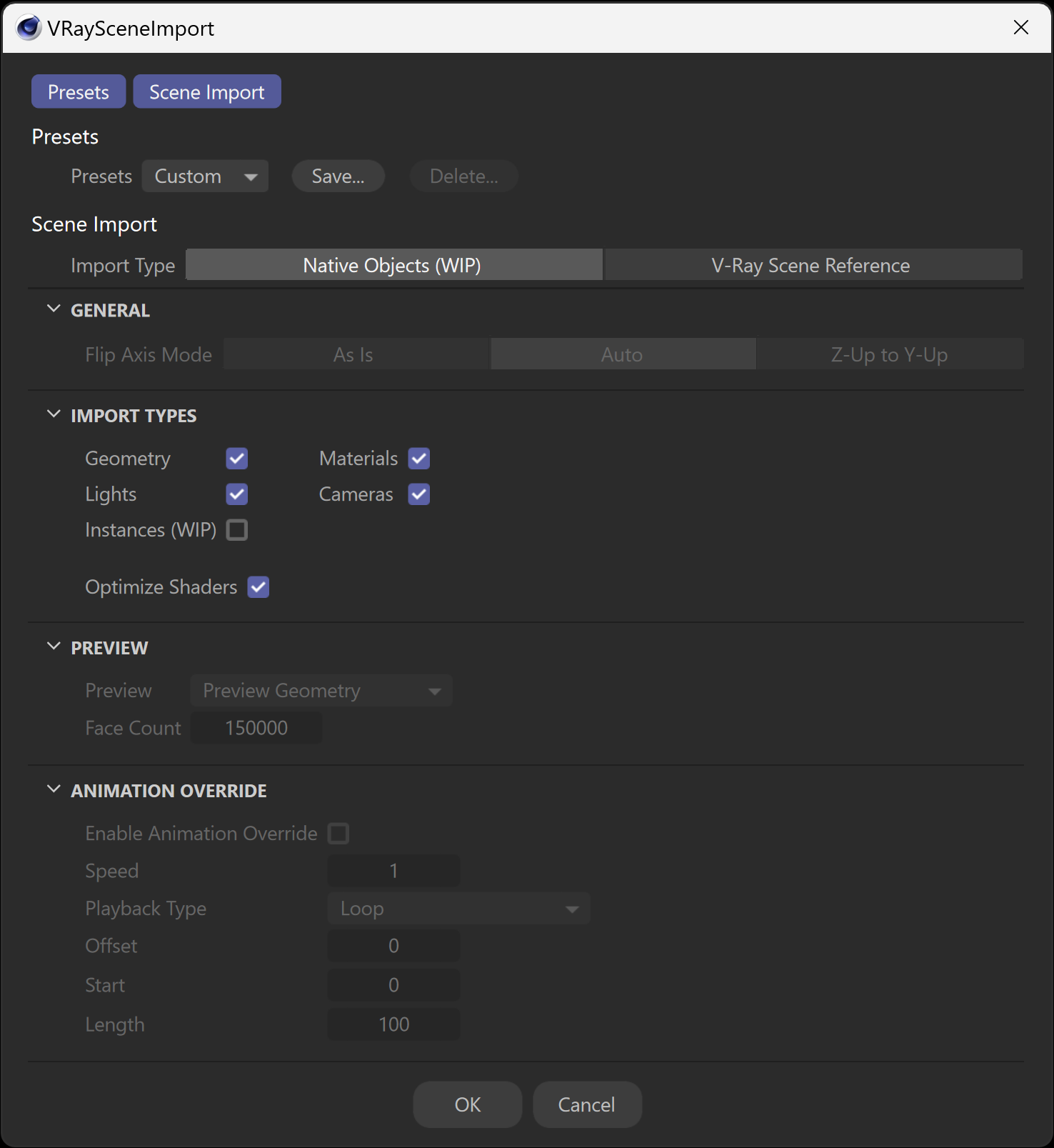Viewport: 1054px width, 1148px height.
Task: Click the Import Type label
Action: tap(123, 266)
